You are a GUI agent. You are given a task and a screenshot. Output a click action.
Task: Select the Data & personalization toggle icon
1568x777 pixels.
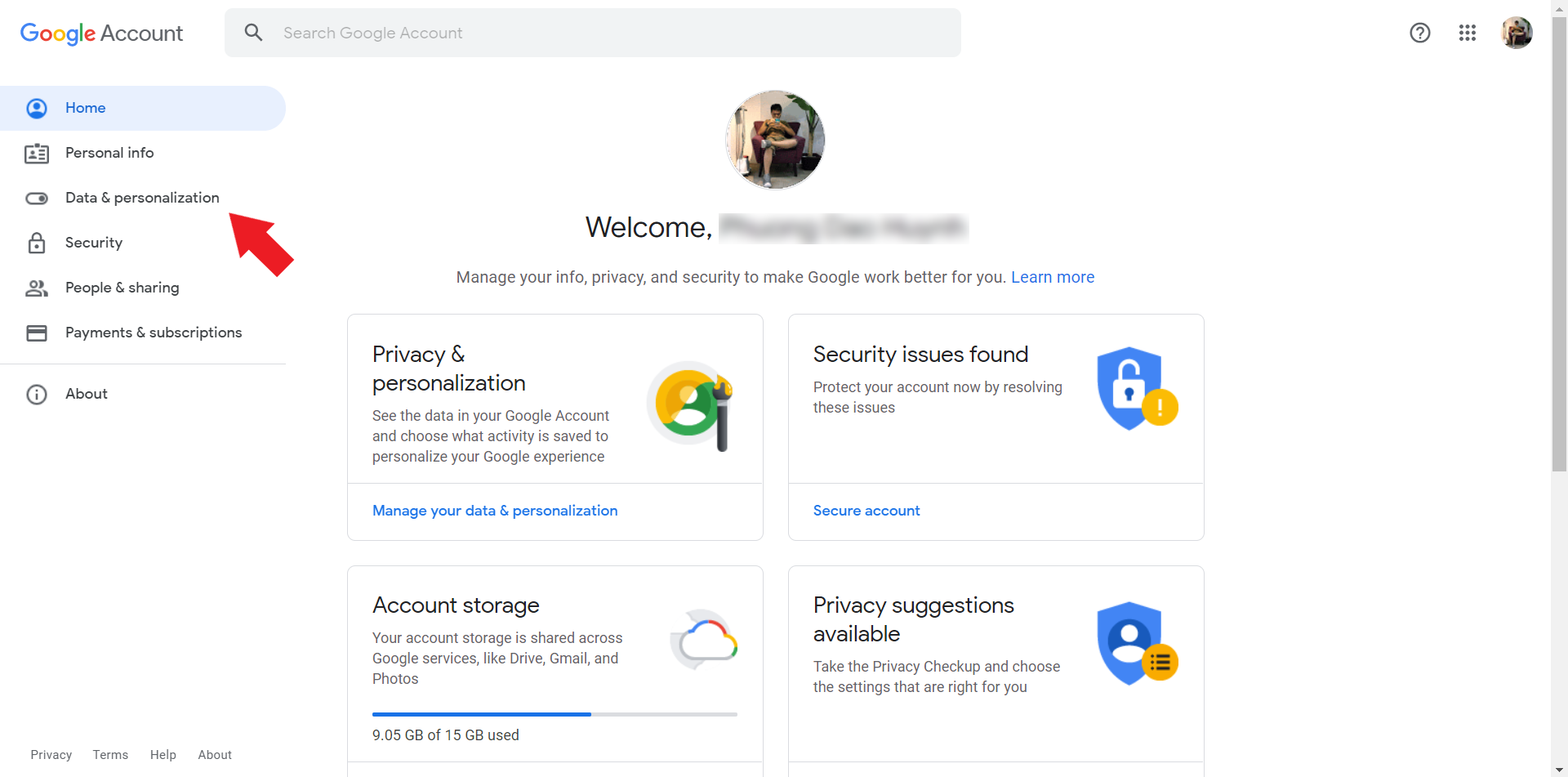click(x=37, y=198)
